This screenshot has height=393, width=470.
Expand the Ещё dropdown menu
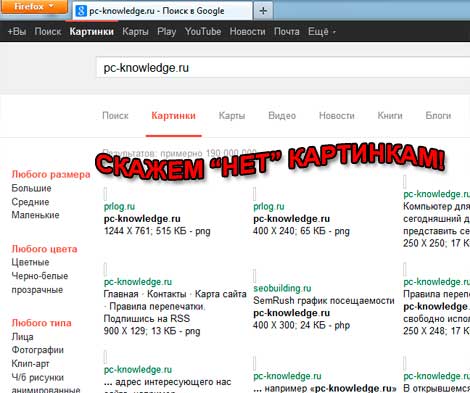click(x=322, y=32)
